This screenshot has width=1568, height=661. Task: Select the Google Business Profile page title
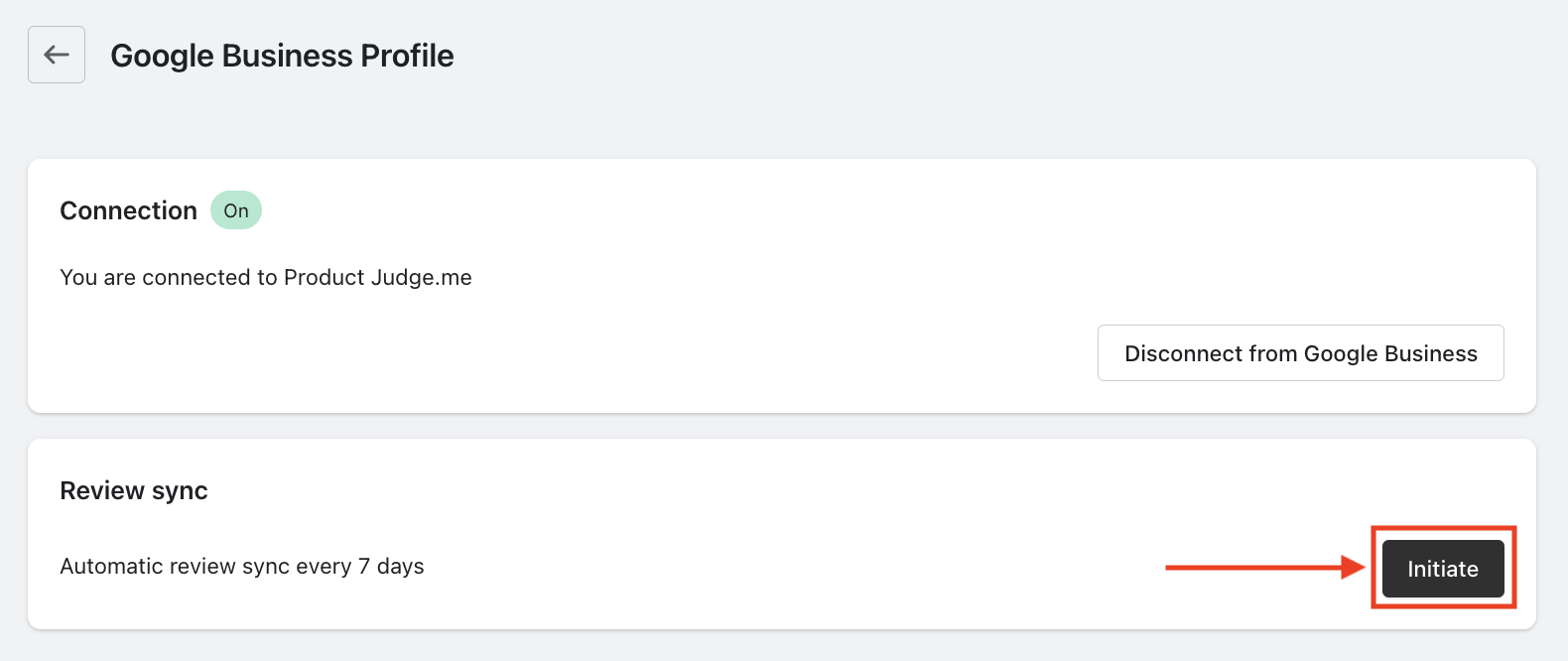tap(282, 56)
